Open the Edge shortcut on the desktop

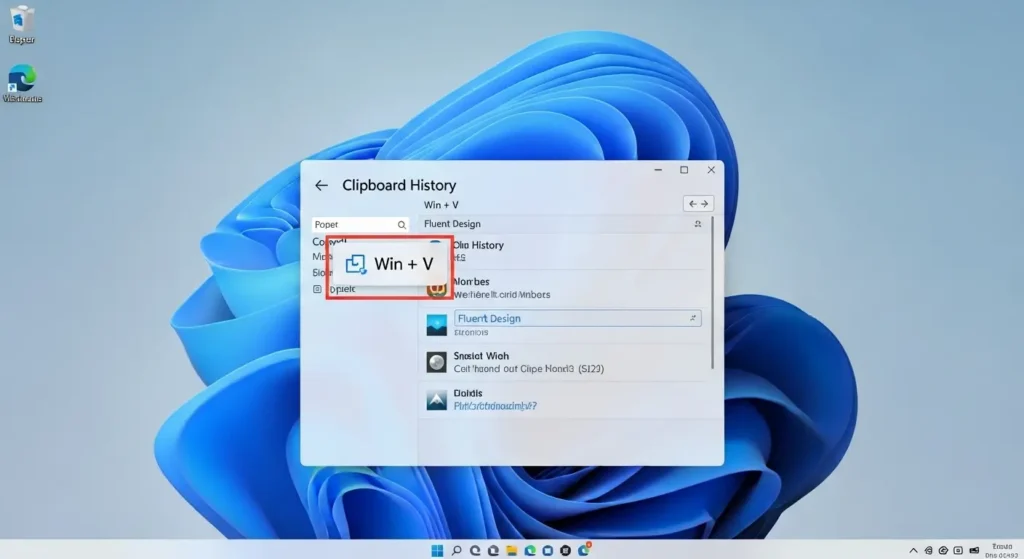pos(22,84)
